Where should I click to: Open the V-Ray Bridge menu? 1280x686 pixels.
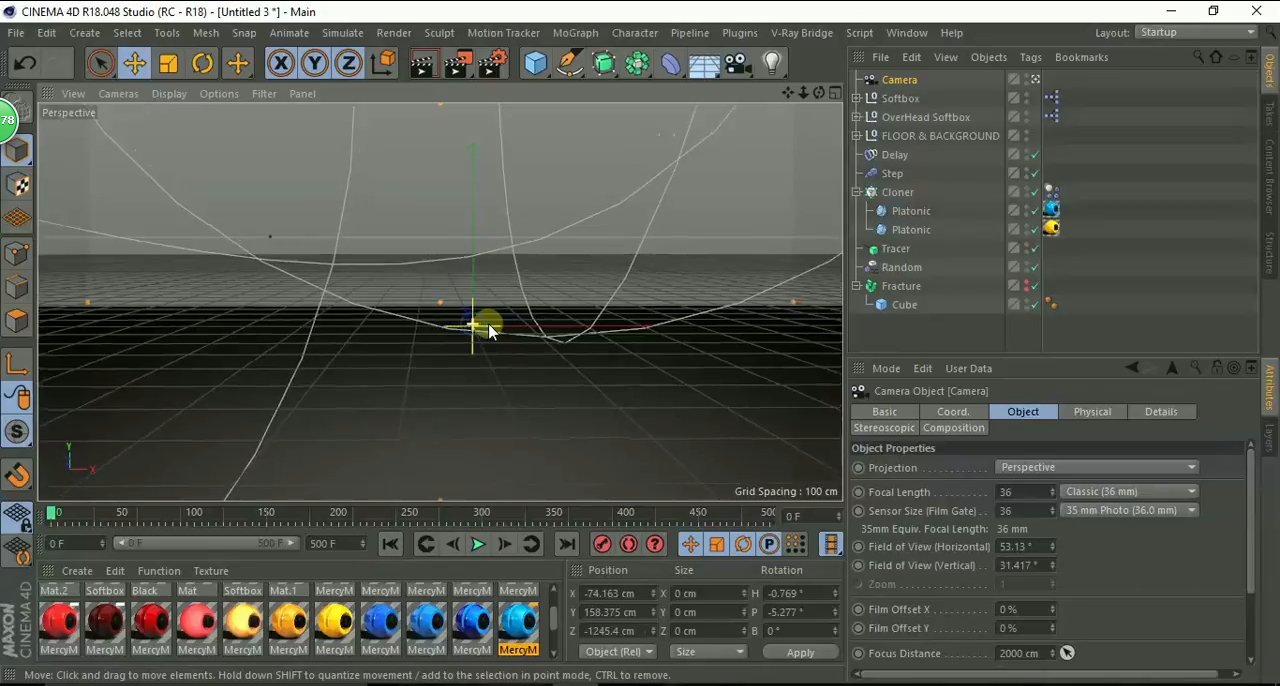[x=801, y=33]
